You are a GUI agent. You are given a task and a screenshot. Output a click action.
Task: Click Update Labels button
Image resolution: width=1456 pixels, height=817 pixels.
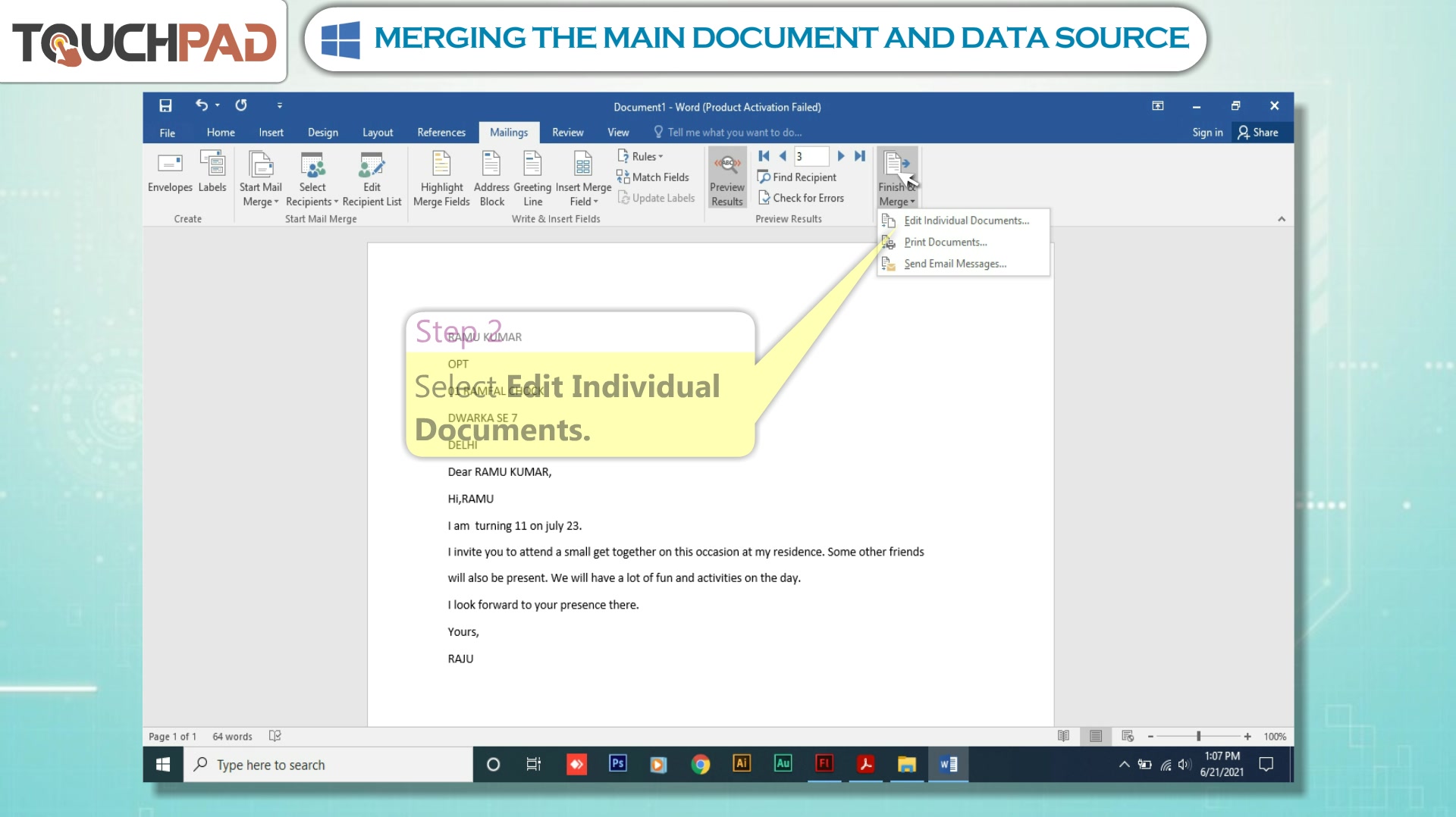656,198
